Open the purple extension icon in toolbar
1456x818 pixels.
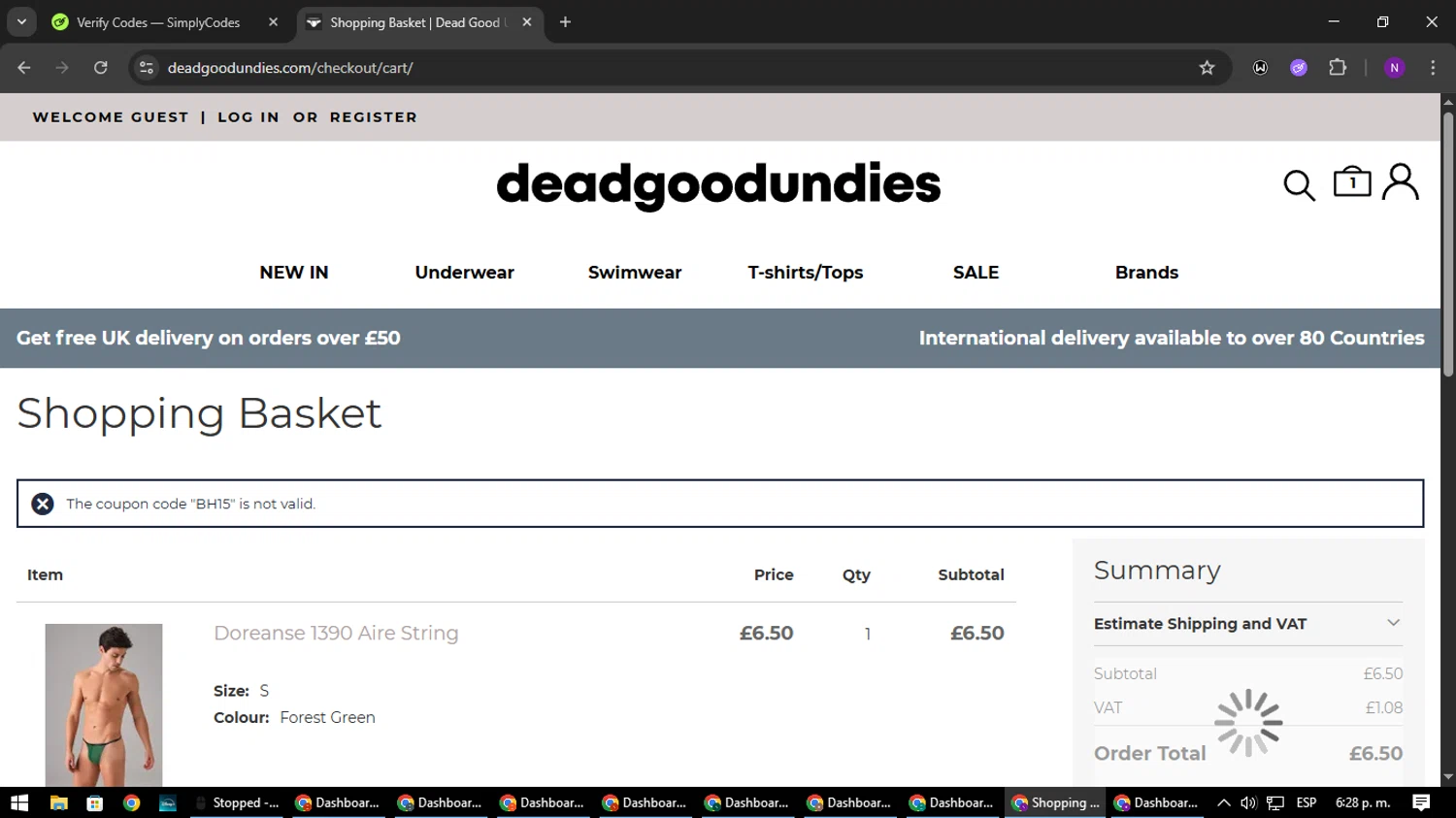coord(1299,68)
